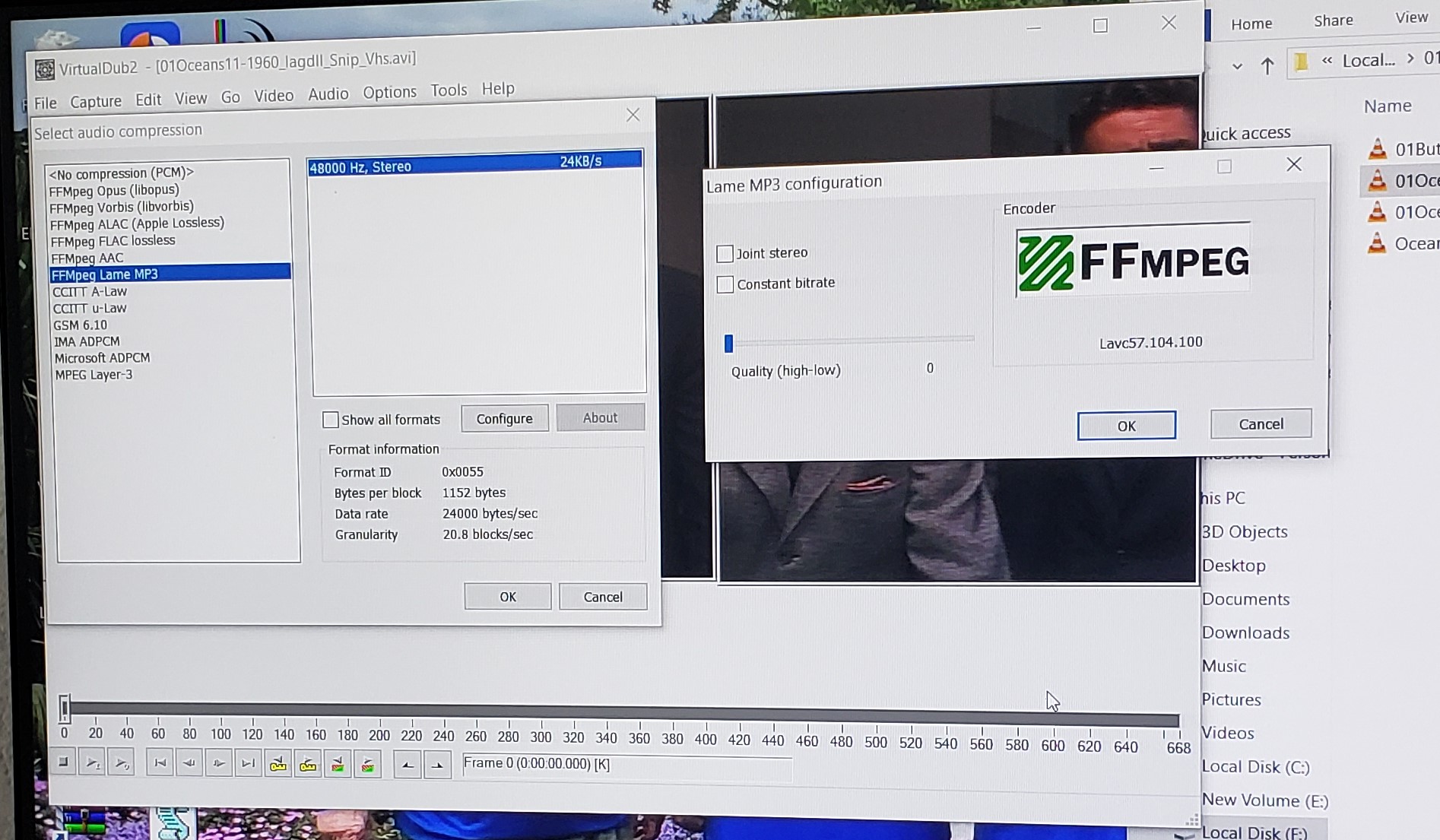This screenshot has width=1440, height=840.
Task: Open the Tools menu
Action: click(449, 90)
